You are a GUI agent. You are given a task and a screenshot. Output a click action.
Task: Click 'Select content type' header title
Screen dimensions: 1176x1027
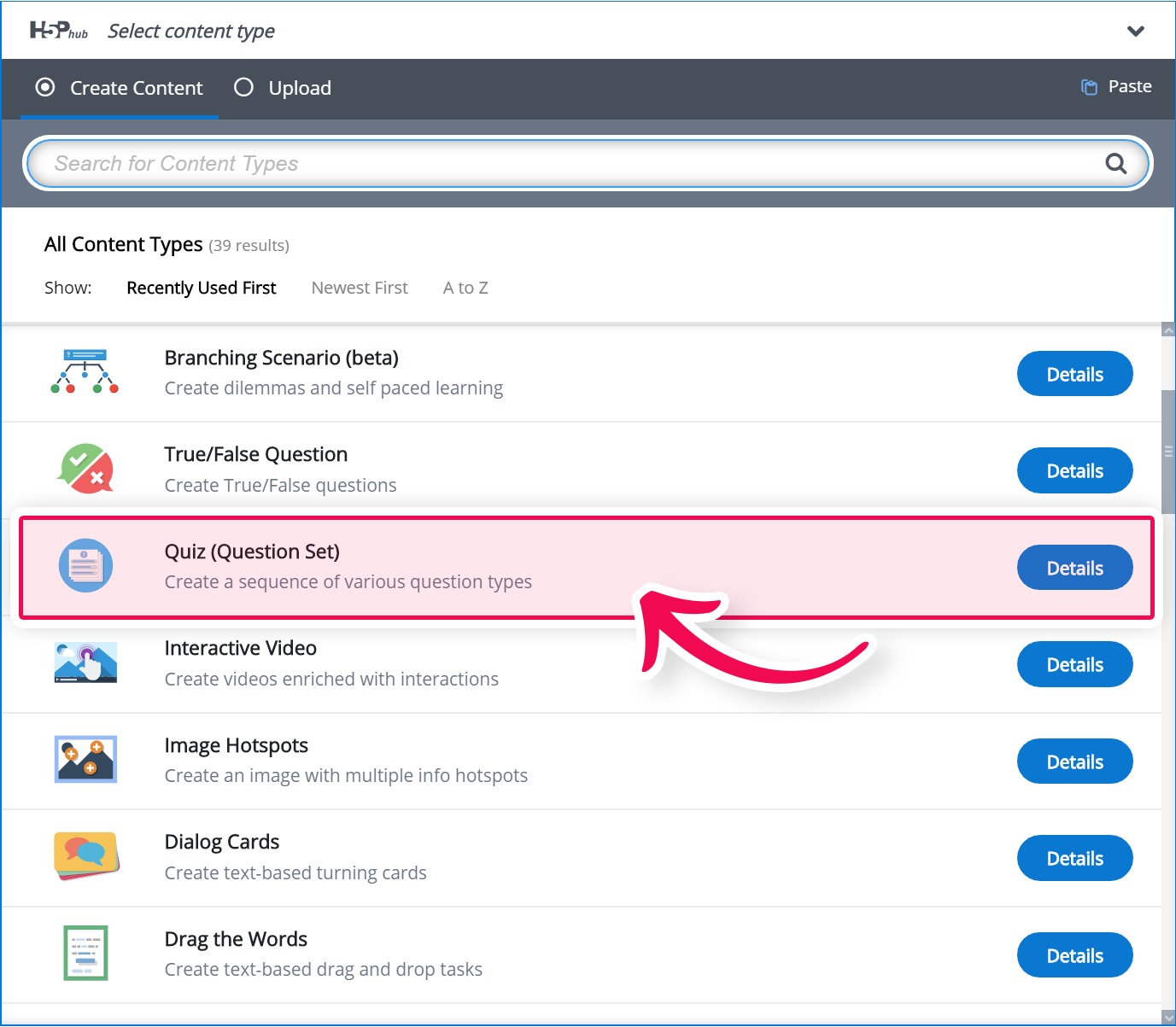click(x=191, y=32)
